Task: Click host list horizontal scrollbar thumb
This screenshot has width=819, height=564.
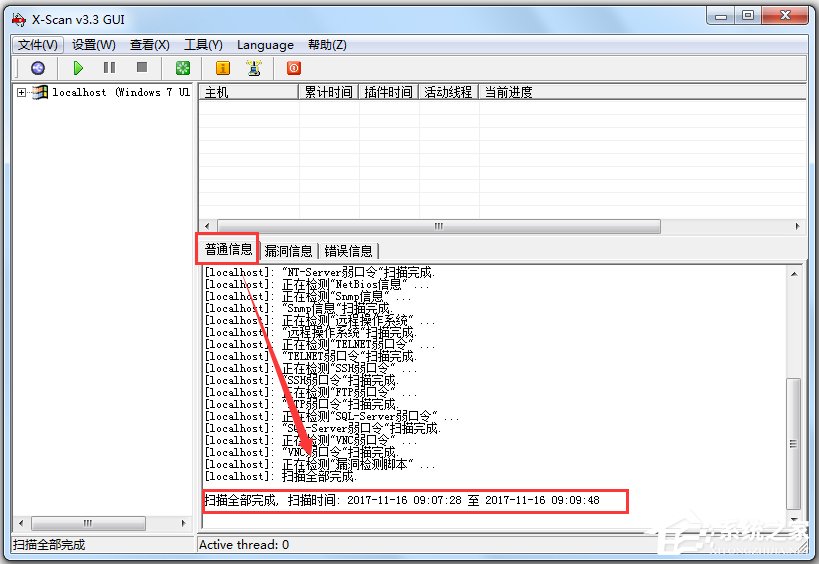Action: 439,226
